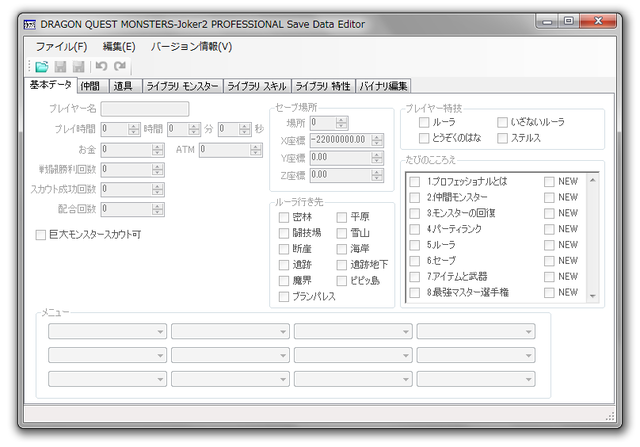Image resolution: width=640 pixels, height=447 pixels.
Task: Click the プレイヤー名 text field
Action: point(145,109)
